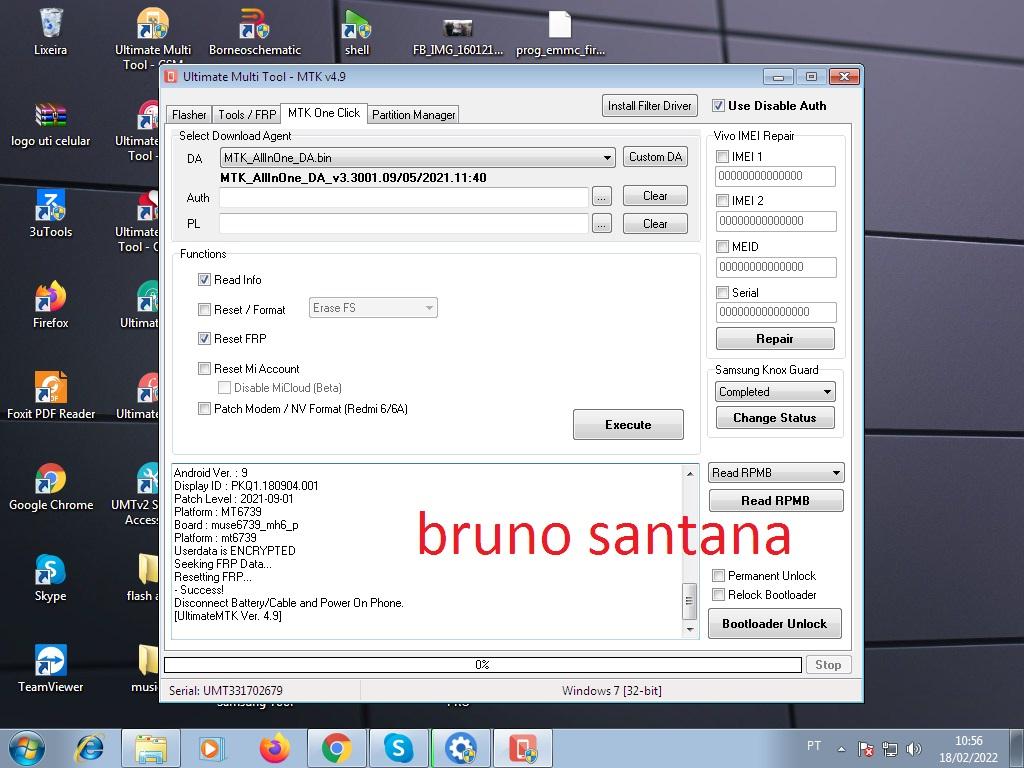1024x768 pixels.
Task: Browse for a PL file
Action: [601, 224]
